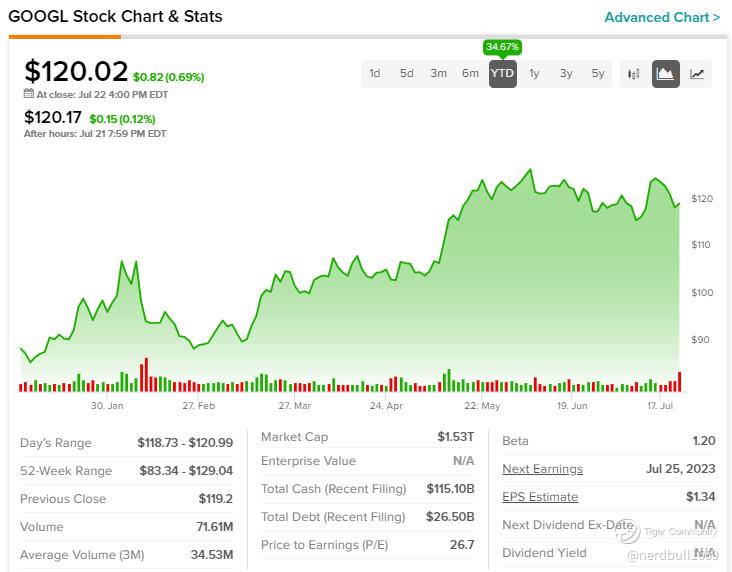Click the calendar icon beside At close

point(28,93)
